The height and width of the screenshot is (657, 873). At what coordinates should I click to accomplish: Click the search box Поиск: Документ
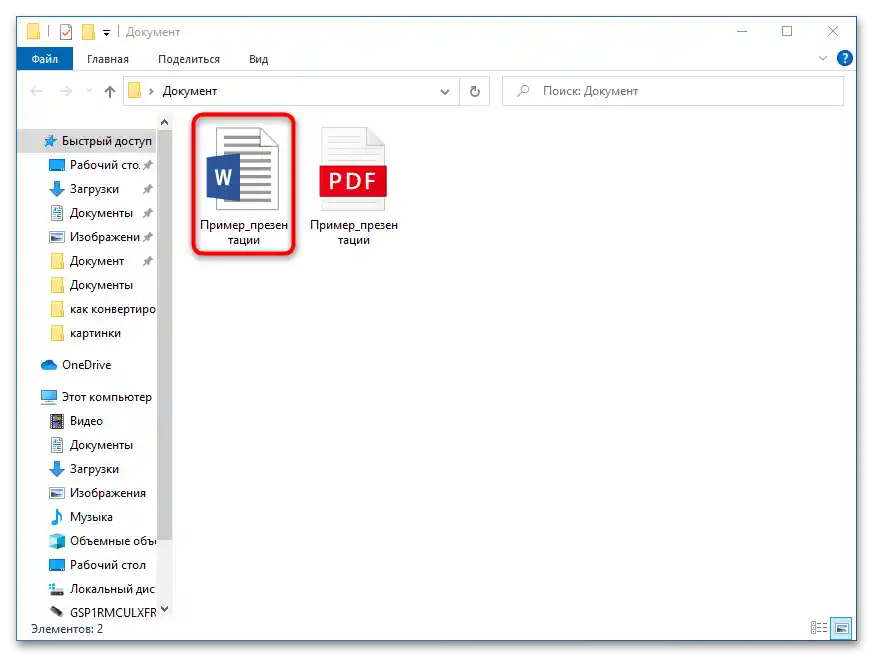pyautogui.click(x=673, y=91)
